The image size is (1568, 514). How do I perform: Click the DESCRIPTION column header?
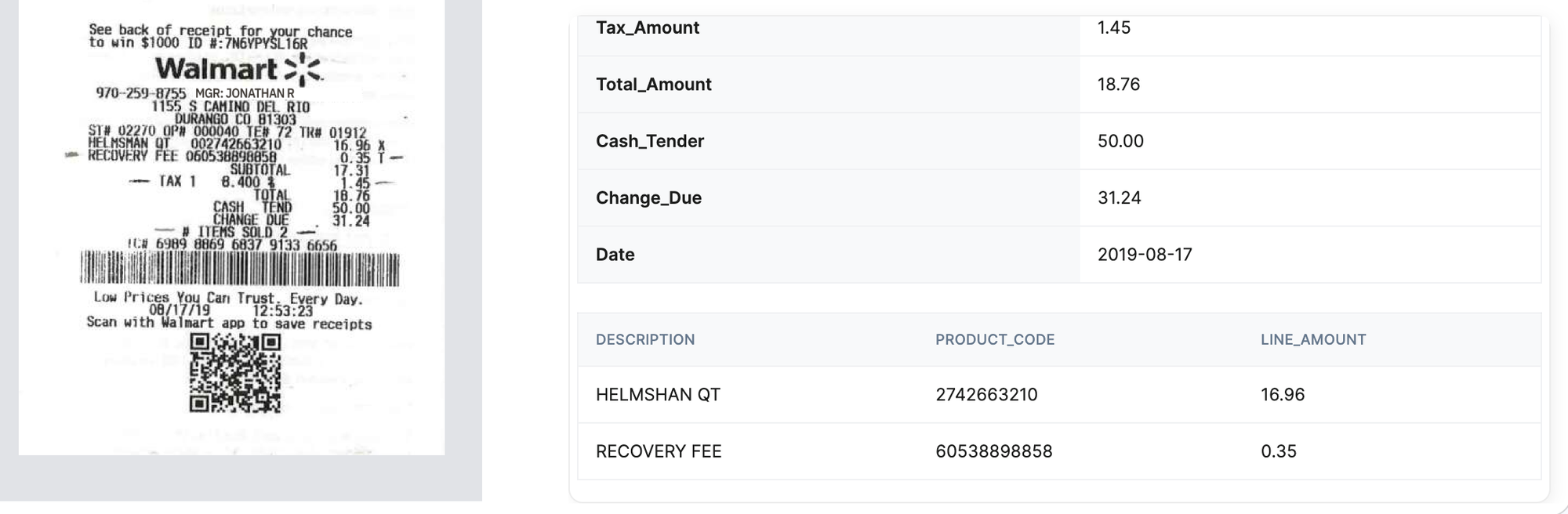click(x=644, y=339)
